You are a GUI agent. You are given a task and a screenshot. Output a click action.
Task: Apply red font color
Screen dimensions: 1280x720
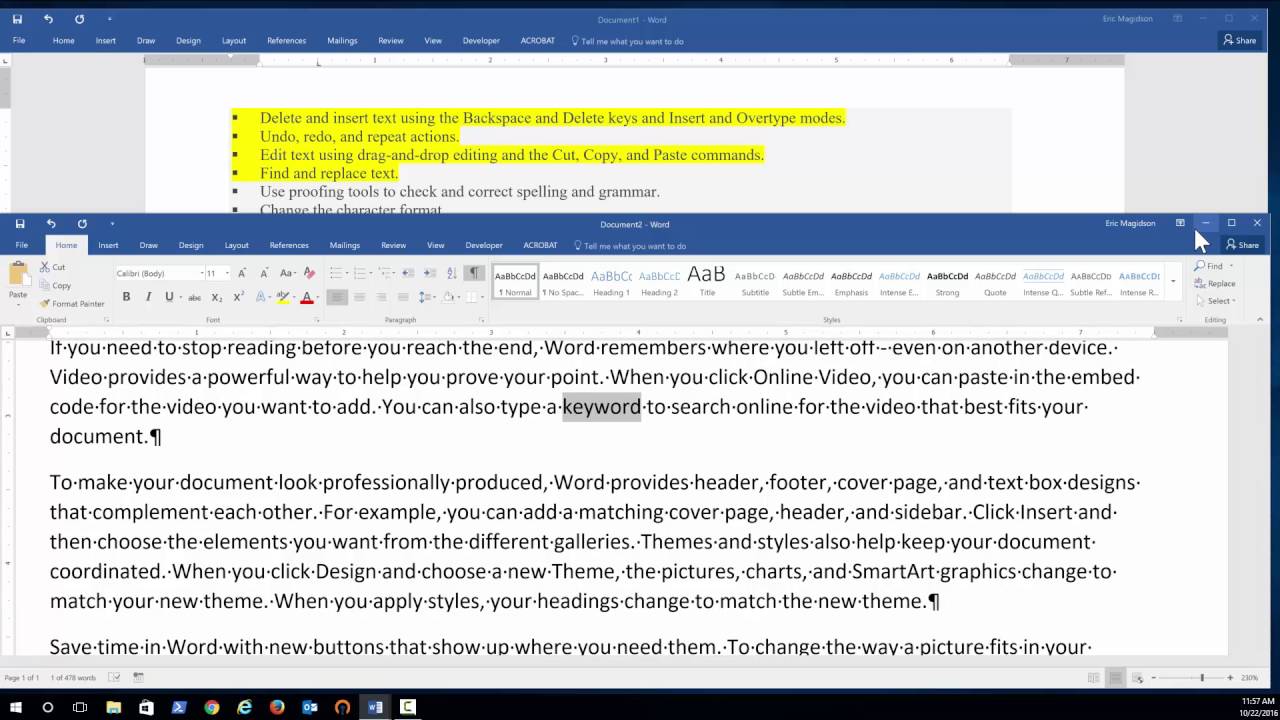pos(306,297)
